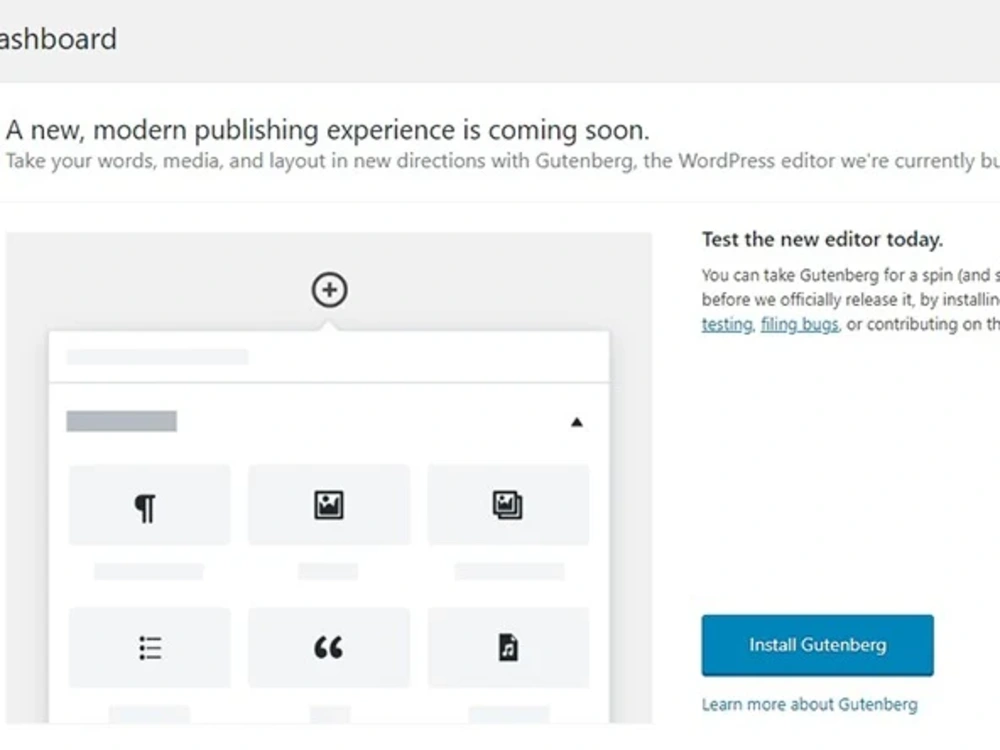Open the Learn more about Gutenberg link

point(810,704)
